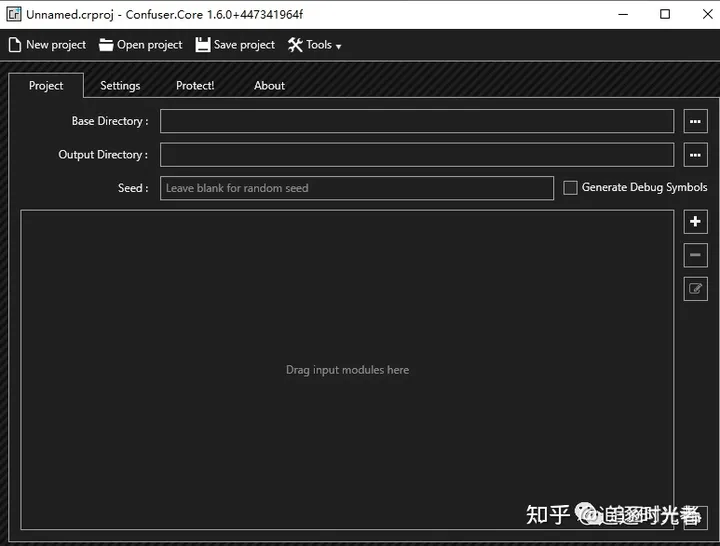Screen dimensions: 720x546
Task: Add a module with the plus button
Action: point(695,222)
